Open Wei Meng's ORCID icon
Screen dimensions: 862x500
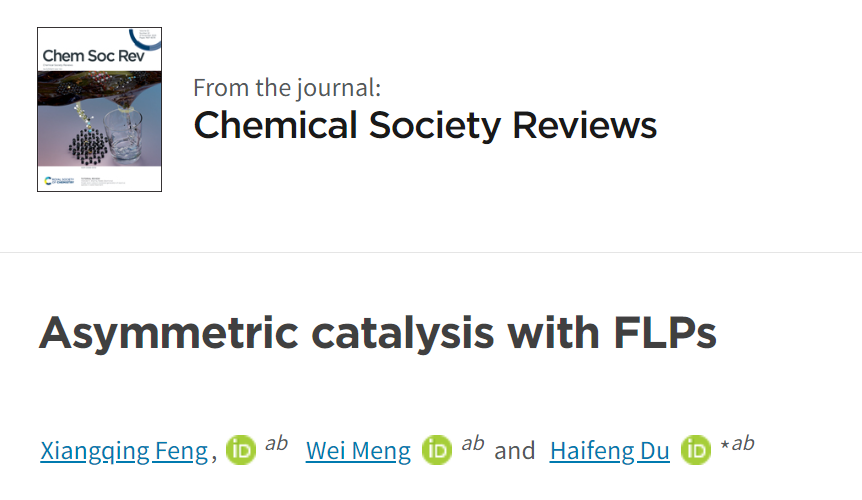437,450
